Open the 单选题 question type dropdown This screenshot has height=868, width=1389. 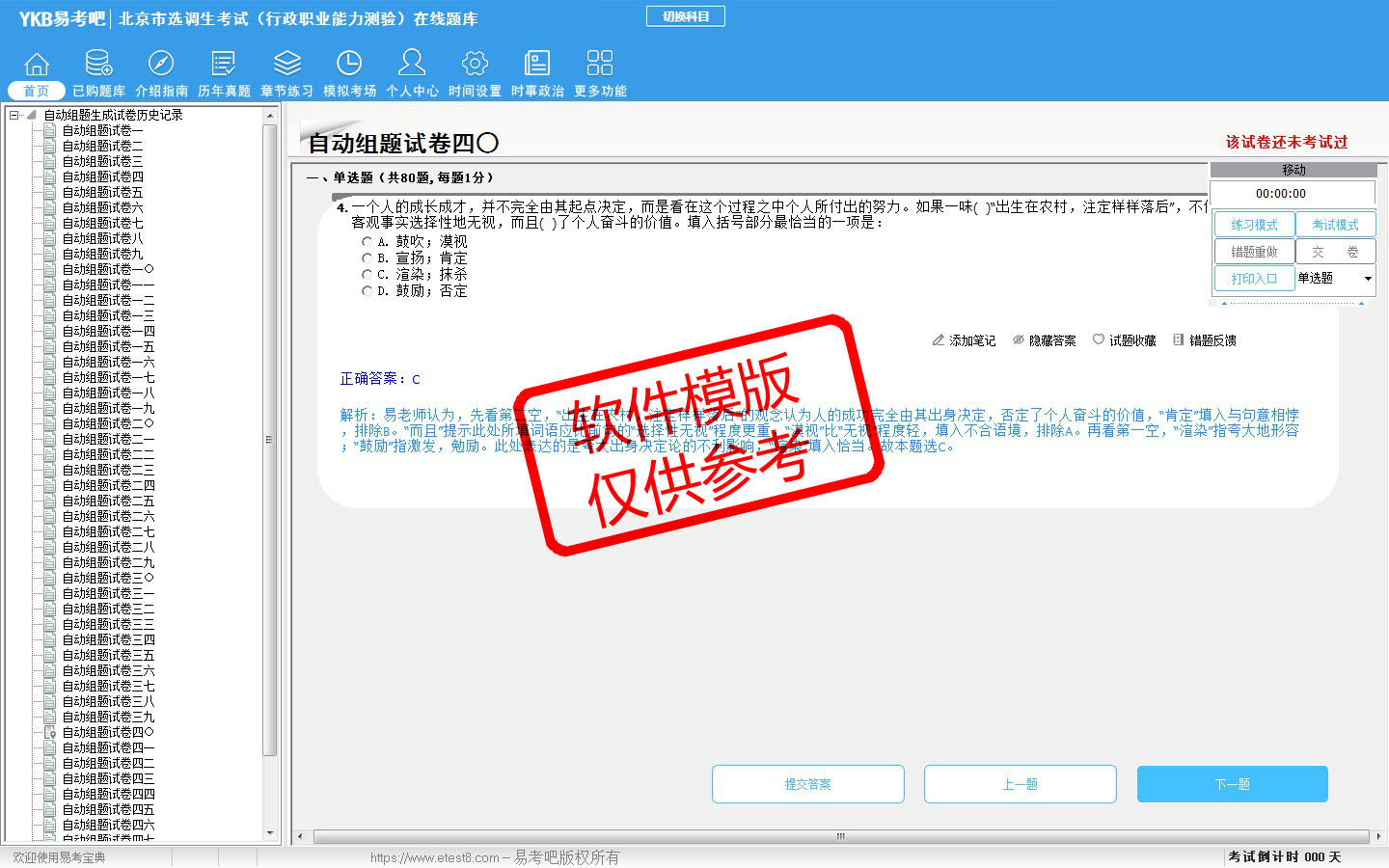point(1368,279)
